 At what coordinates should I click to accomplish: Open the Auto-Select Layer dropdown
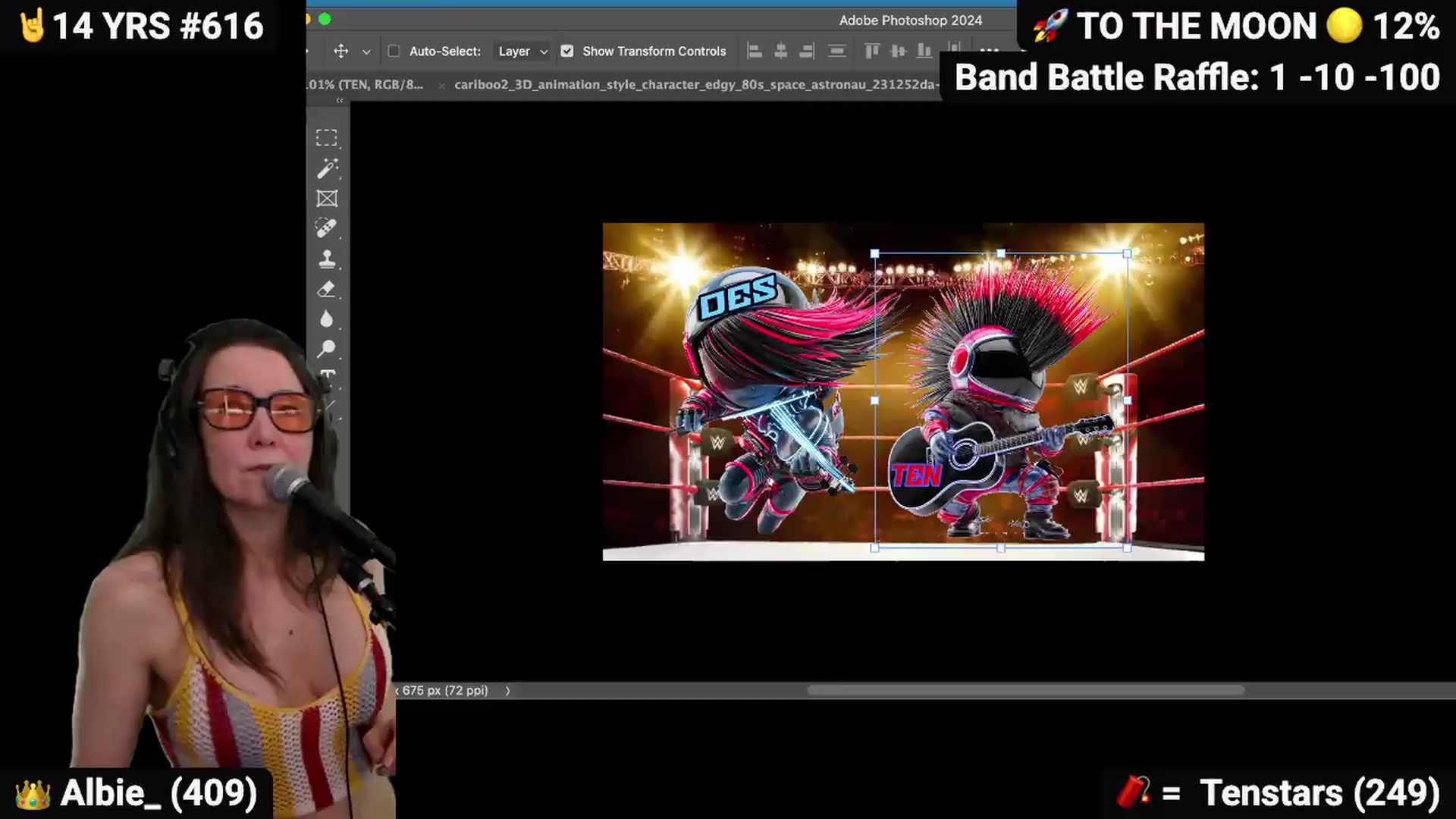pos(522,51)
